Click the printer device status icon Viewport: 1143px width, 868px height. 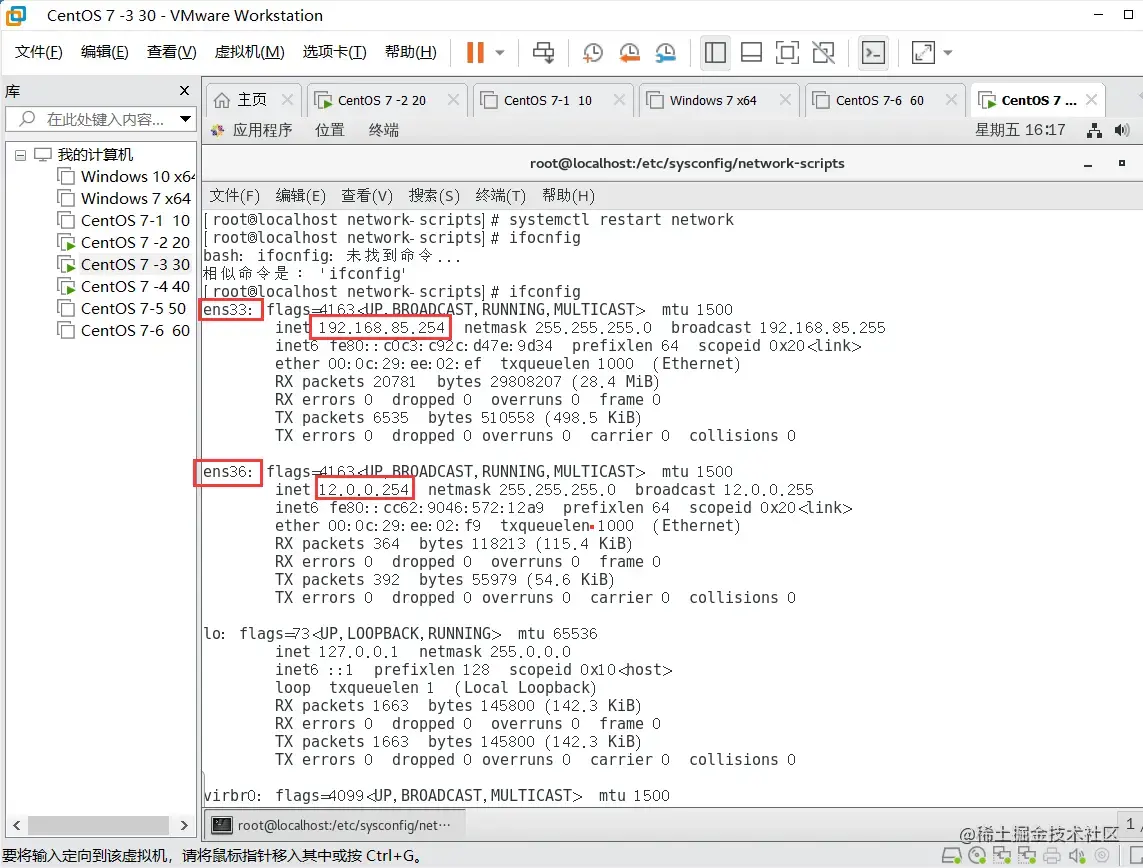click(1052, 855)
